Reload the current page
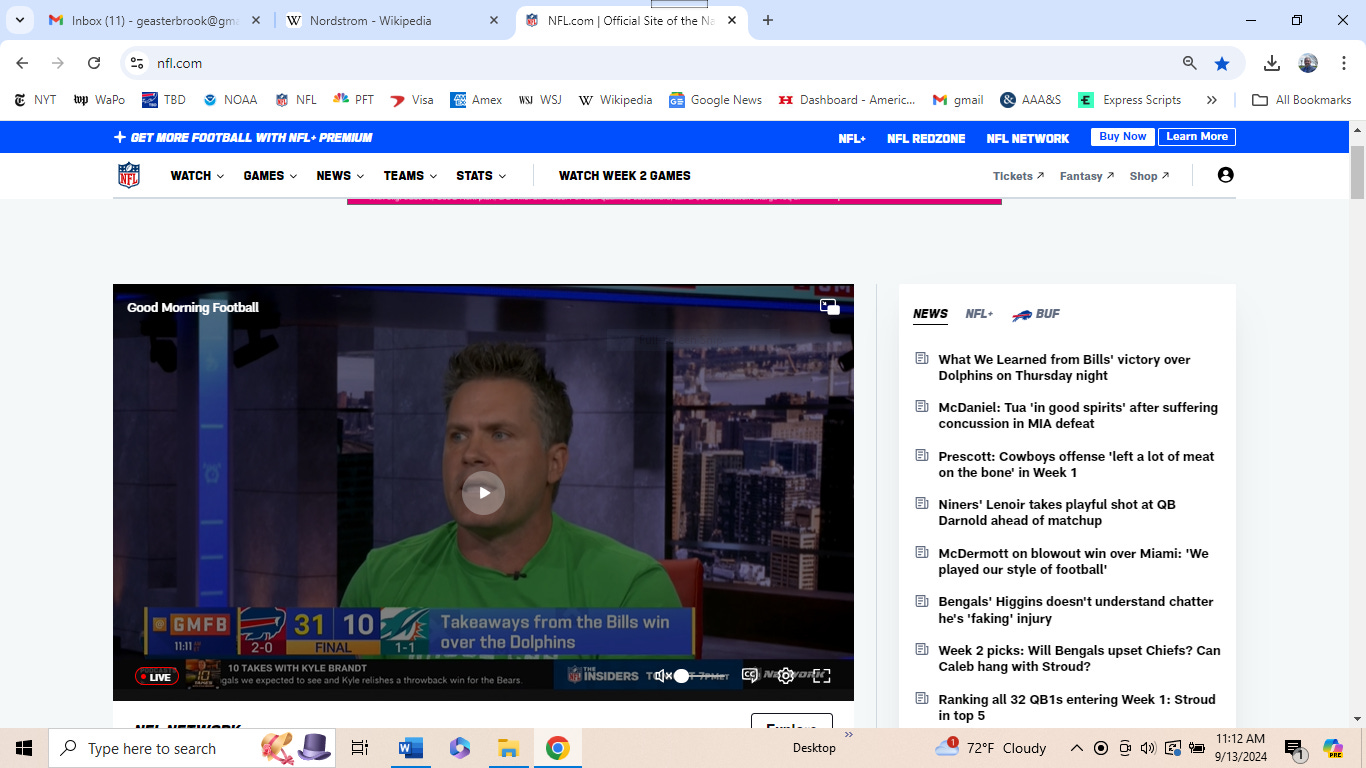The width and height of the screenshot is (1366, 768). [x=94, y=63]
